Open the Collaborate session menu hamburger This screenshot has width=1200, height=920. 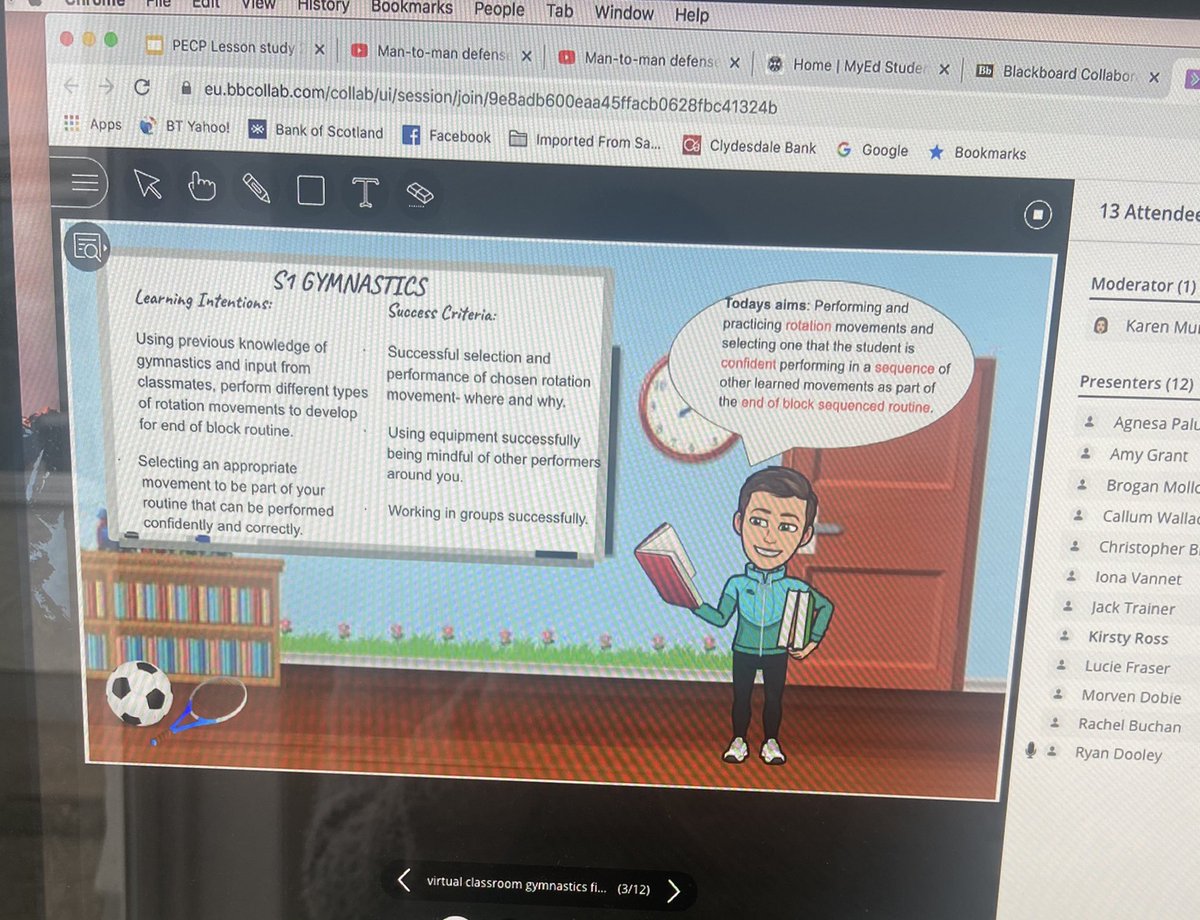click(x=86, y=183)
